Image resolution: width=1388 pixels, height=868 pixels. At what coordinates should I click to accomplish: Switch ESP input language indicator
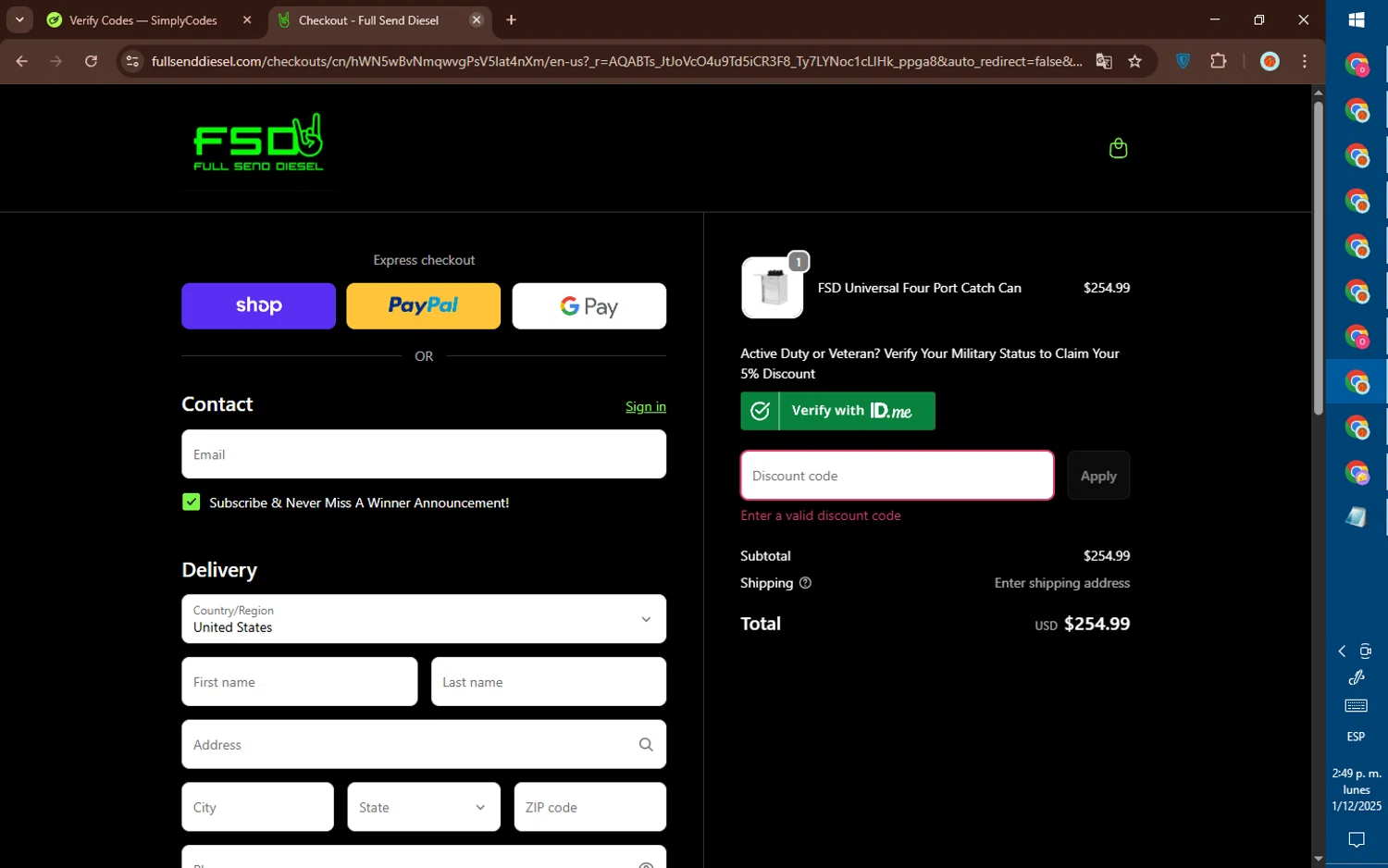pyautogui.click(x=1356, y=737)
